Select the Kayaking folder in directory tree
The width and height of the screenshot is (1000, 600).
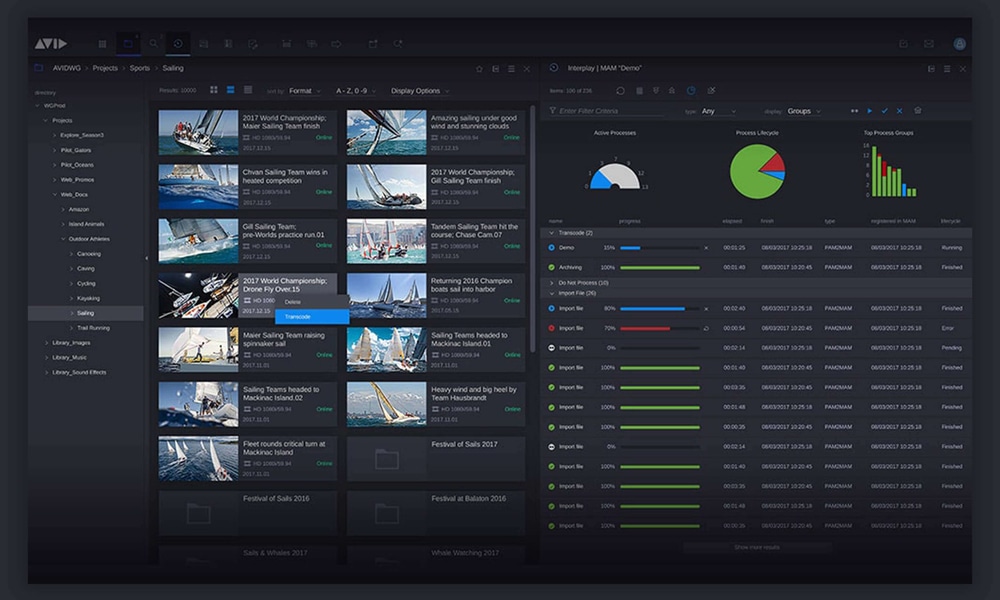pyautogui.click(x=88, y=298)
